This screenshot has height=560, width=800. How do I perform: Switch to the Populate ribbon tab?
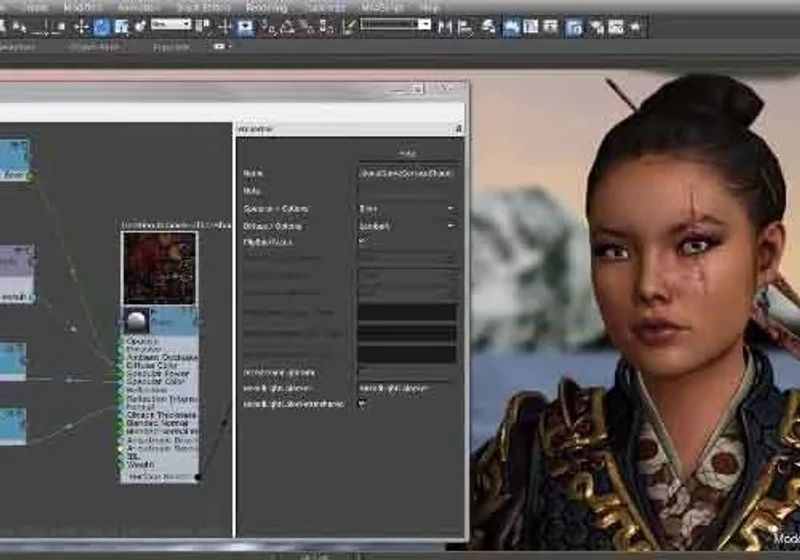[x=172, y=47]
